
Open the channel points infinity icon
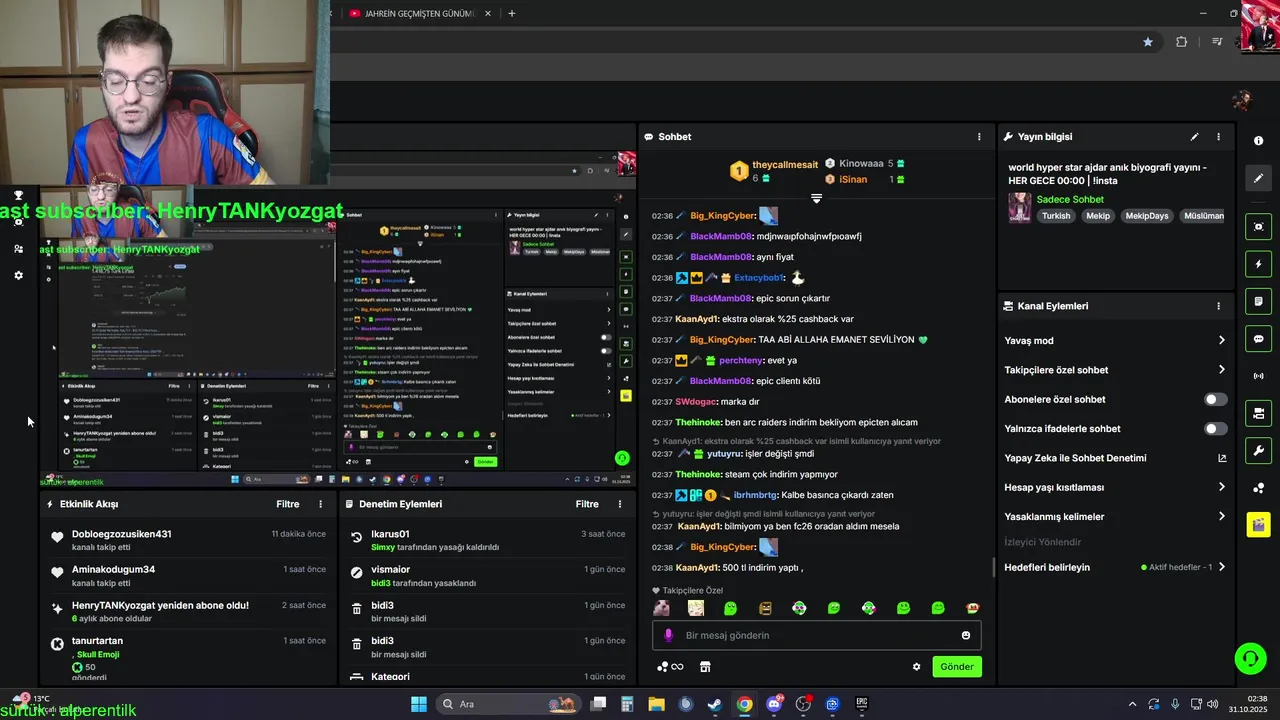click(670, 667)
